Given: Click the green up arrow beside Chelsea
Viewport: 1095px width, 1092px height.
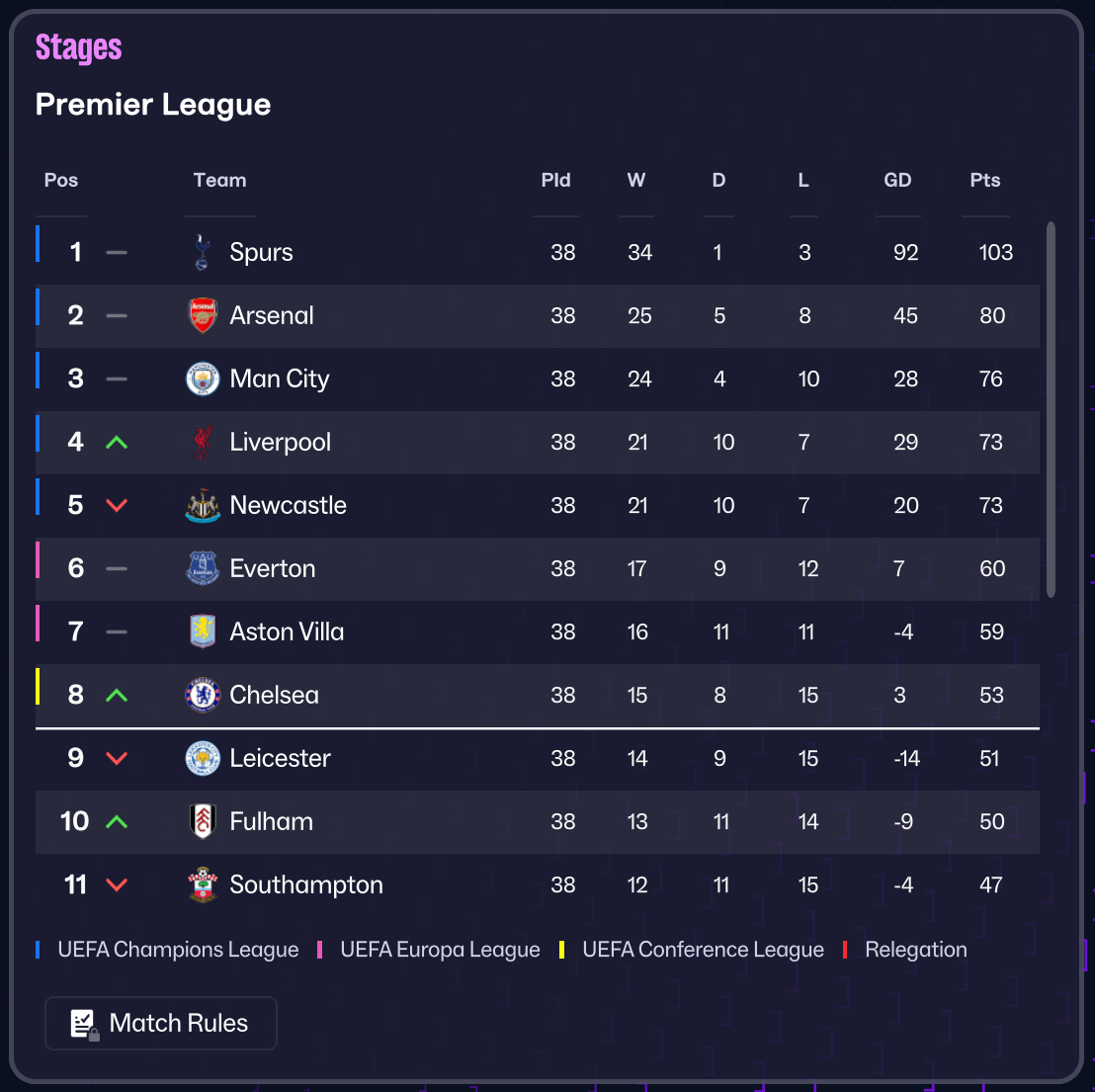Looking at the screenshot, I should click(x=117, y=695).
